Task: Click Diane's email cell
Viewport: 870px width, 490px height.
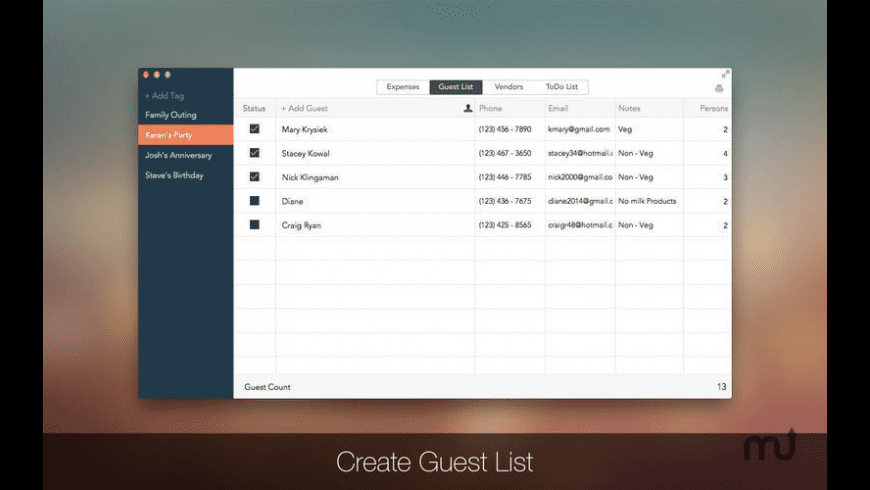Action: click(x=580, y=201)
